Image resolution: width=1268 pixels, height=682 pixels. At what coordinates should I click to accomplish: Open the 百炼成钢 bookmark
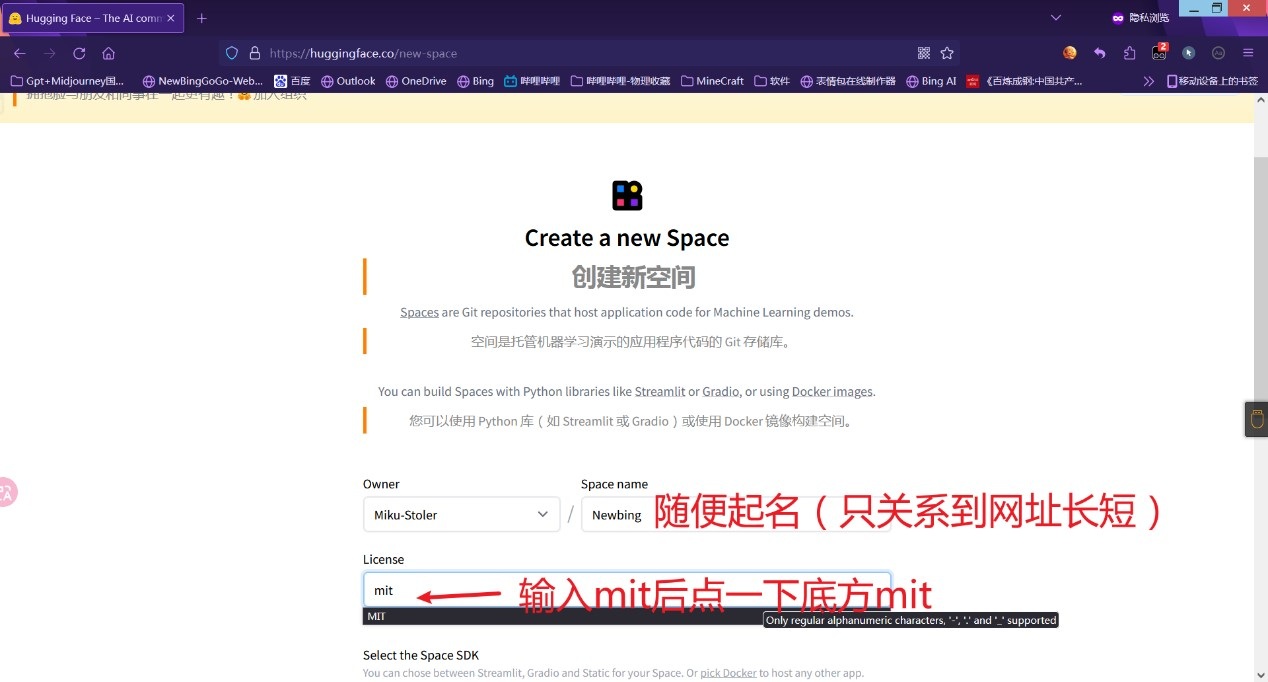1025,81
